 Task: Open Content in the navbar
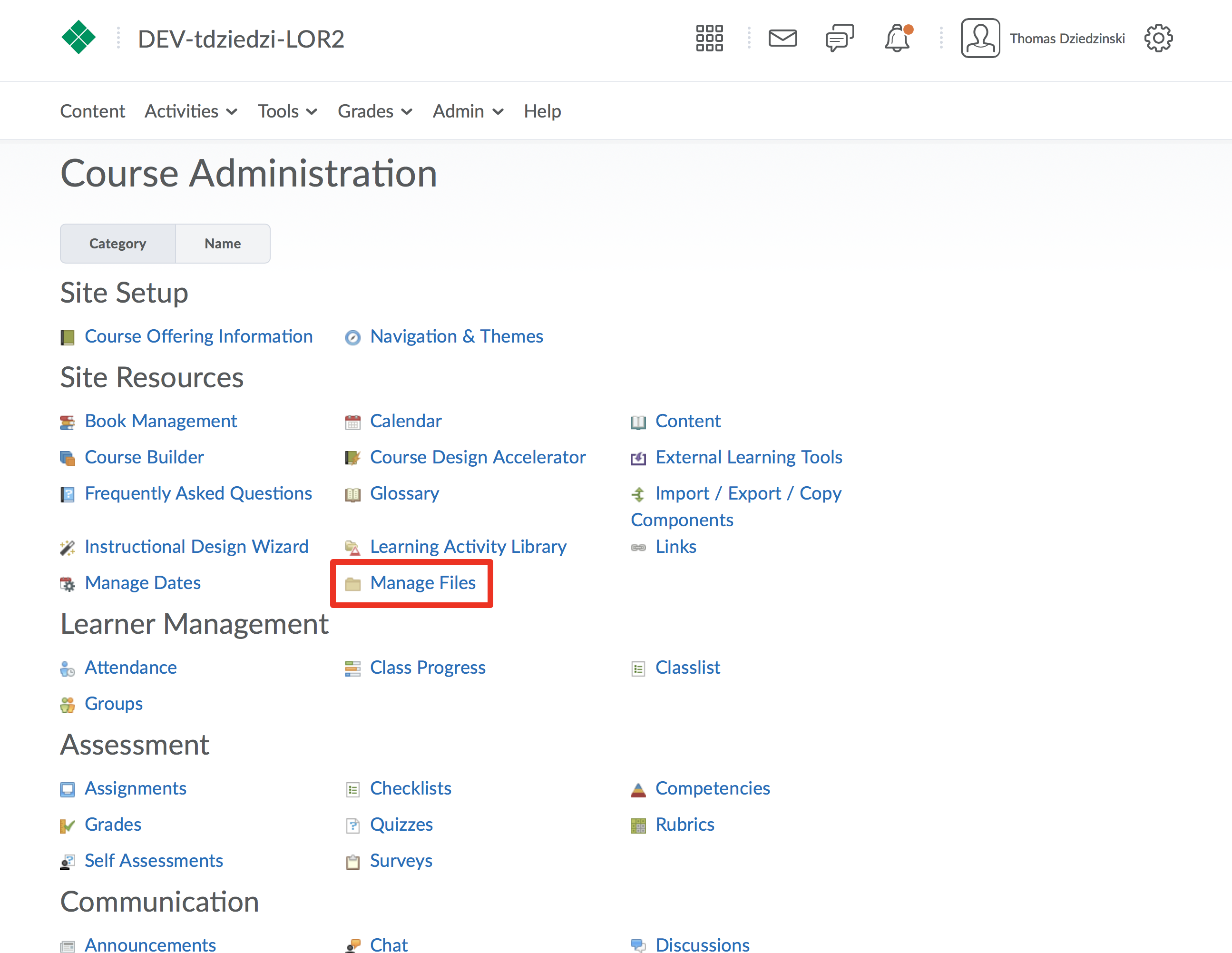(92, 111)
